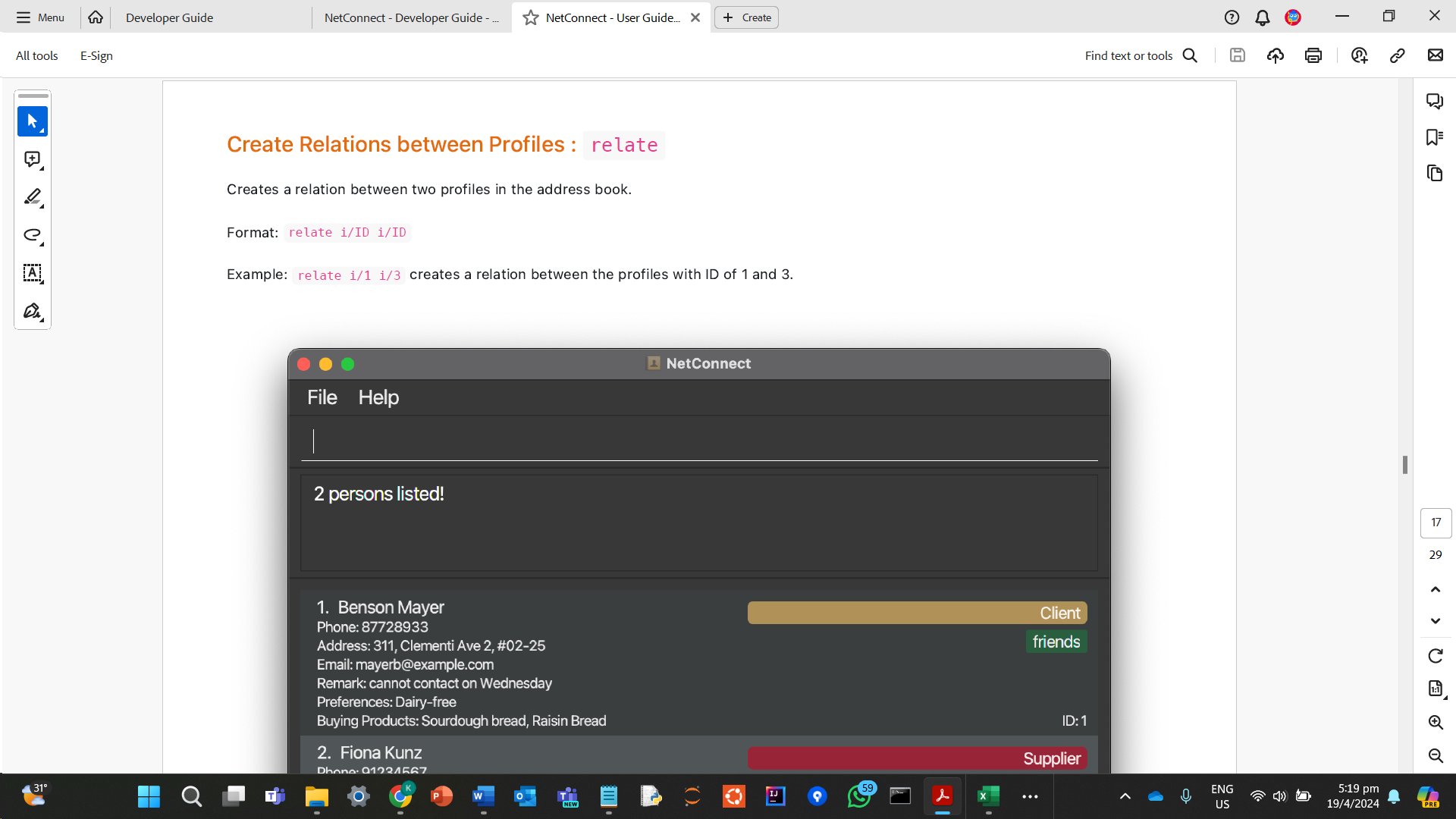Open the comments pane on right
1456x819 pixels.
1434,101
